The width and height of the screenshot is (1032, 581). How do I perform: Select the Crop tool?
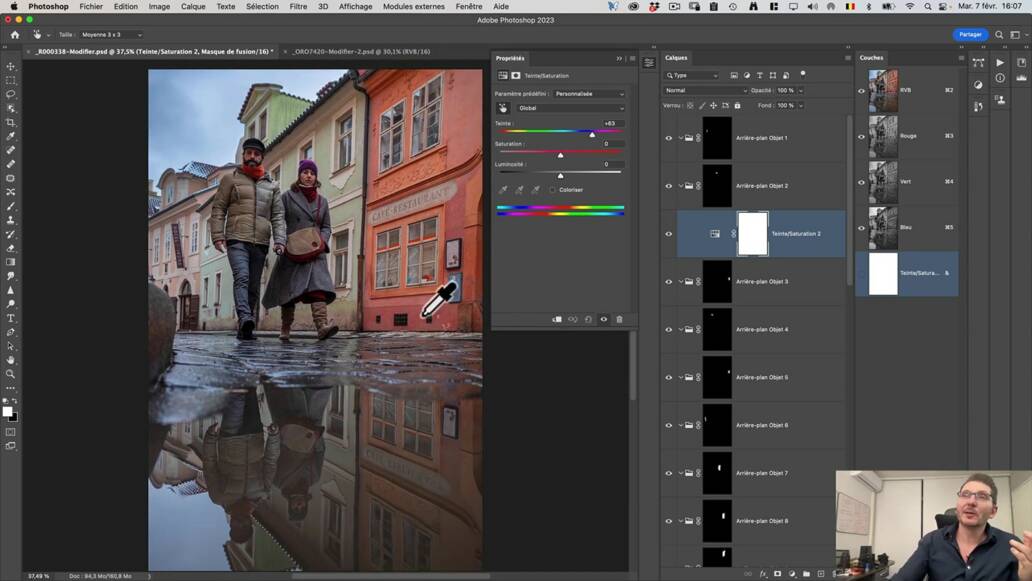tap(11, 122)
